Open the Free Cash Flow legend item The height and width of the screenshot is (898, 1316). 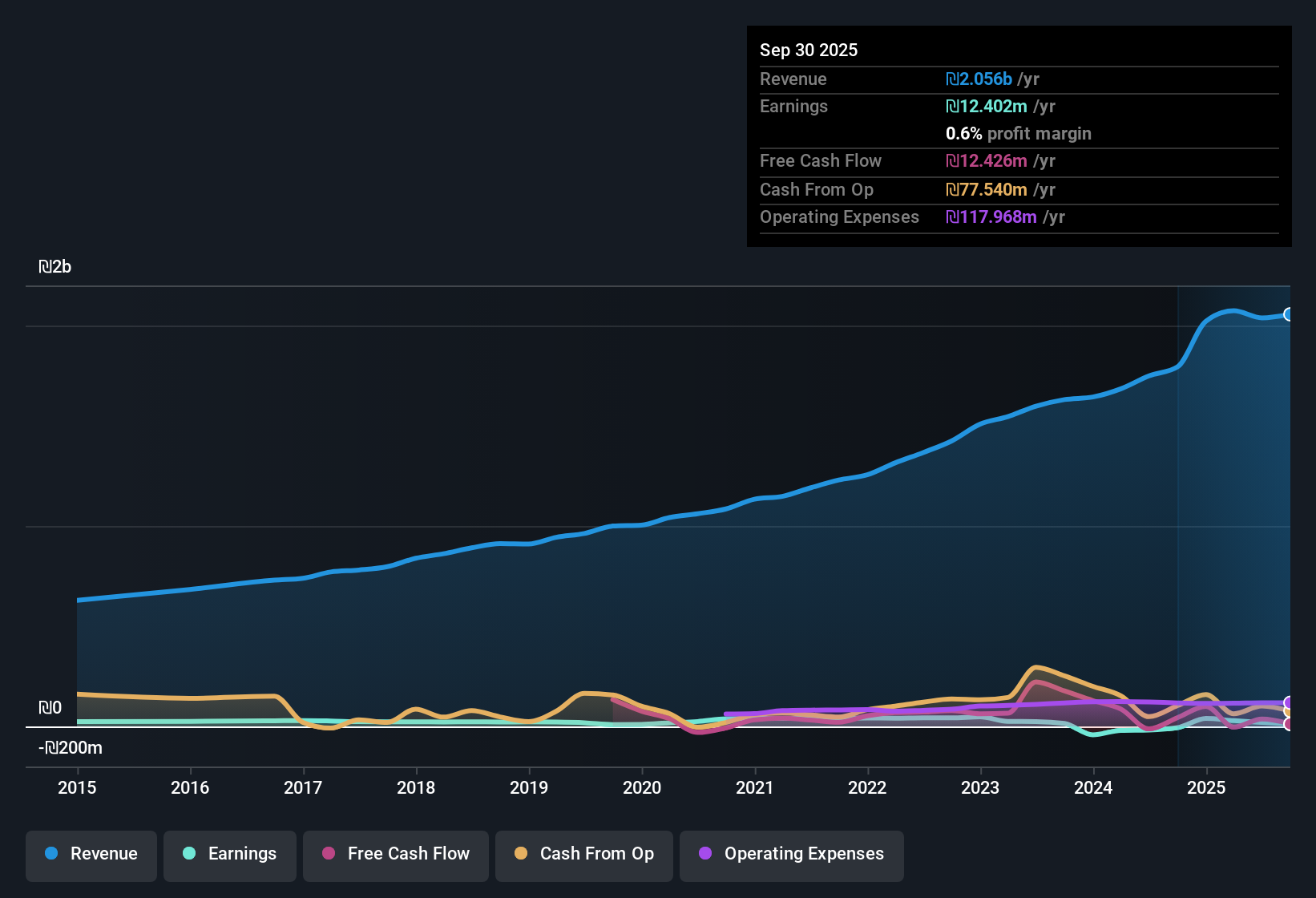[x=395, y=854]
